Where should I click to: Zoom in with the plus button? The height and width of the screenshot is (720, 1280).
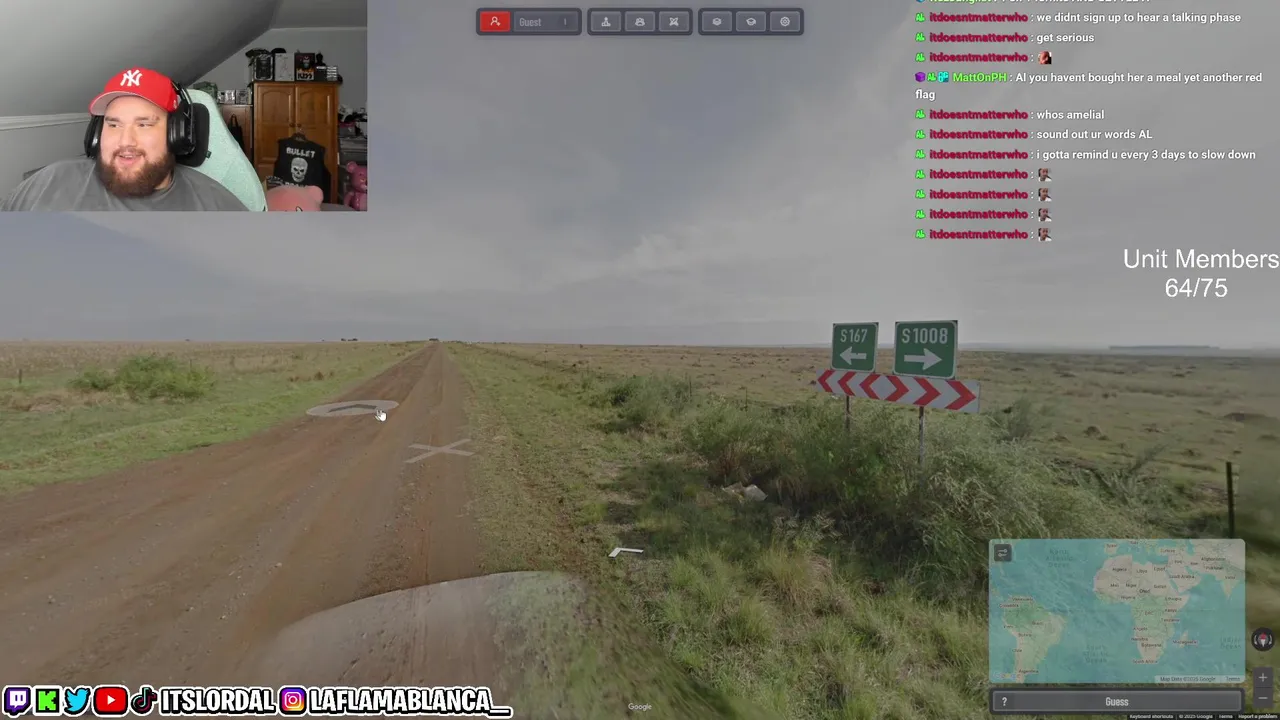click(1263, 677)
